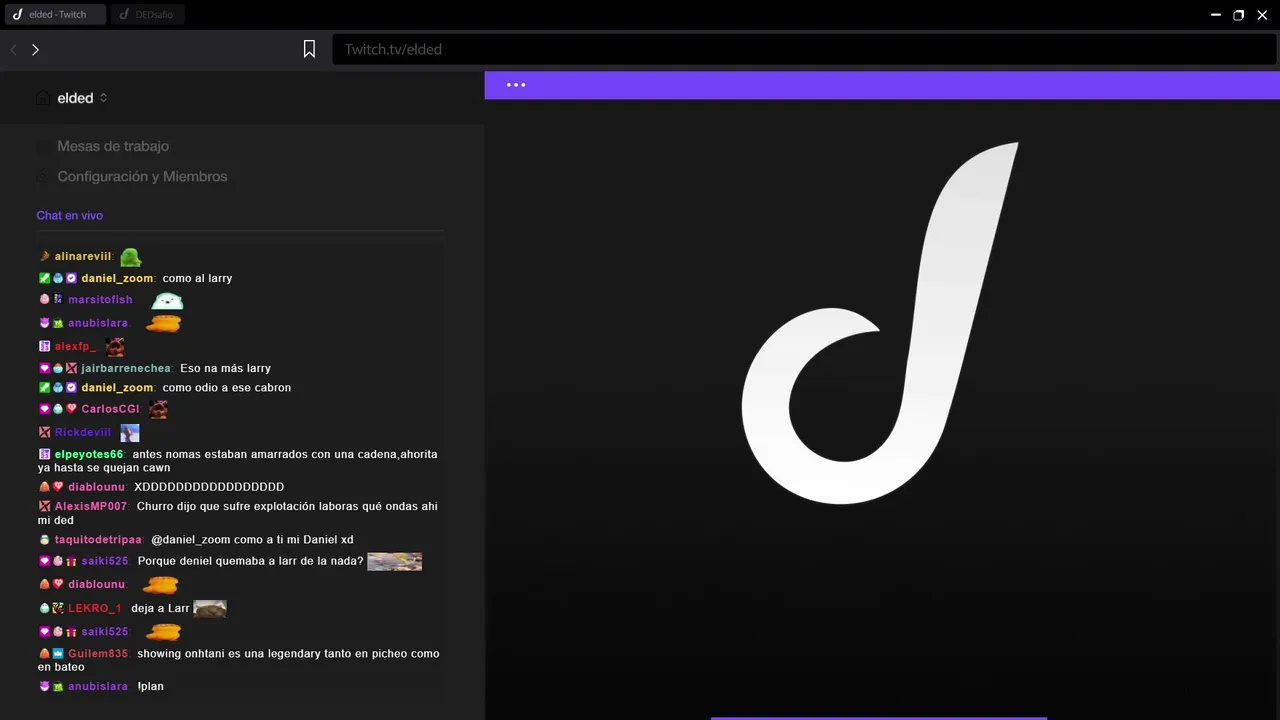Screen dimensions: 1280x720
Task: Open 'Mesas de trabajo' sidebar item
Action: pos(113,146)
